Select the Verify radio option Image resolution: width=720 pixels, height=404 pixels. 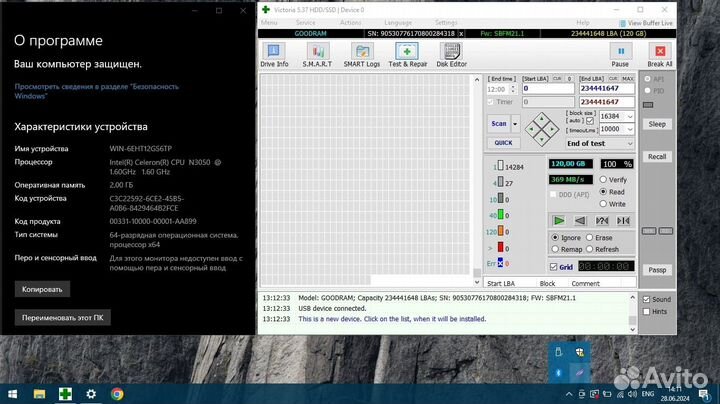[603, 179]
